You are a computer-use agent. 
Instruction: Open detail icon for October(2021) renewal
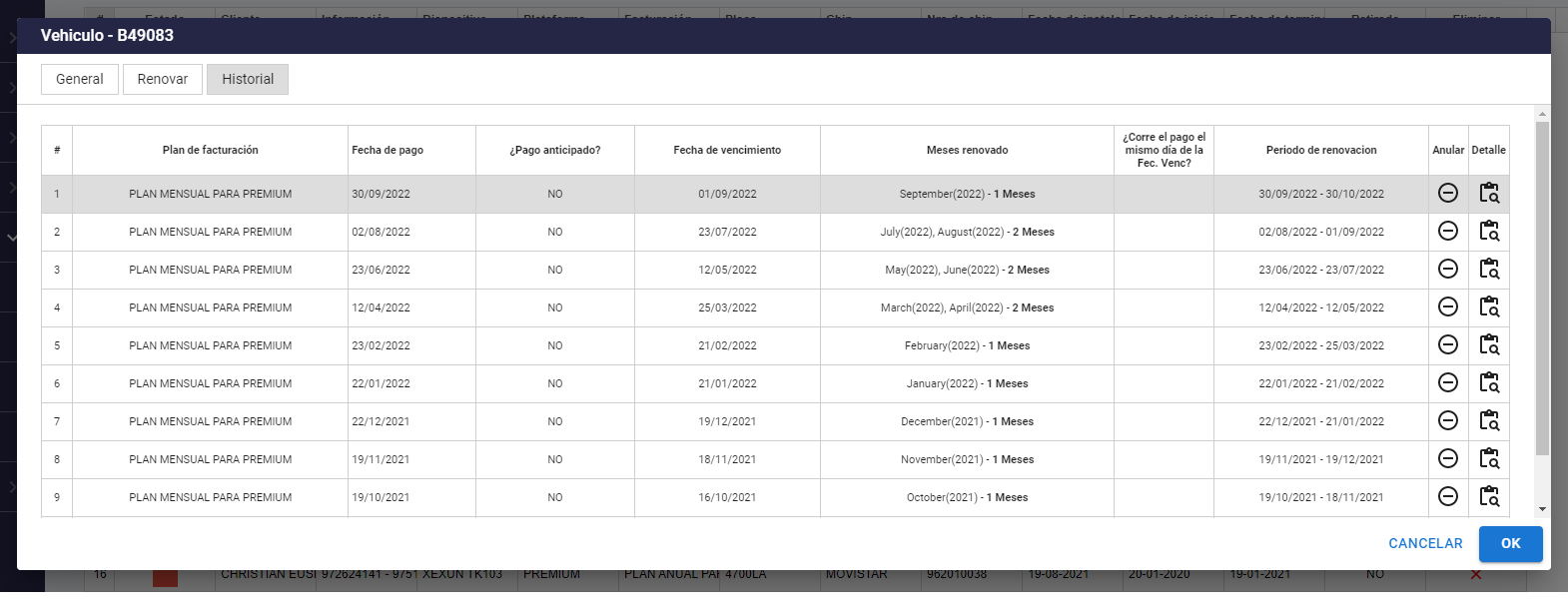pos(1488,497)
